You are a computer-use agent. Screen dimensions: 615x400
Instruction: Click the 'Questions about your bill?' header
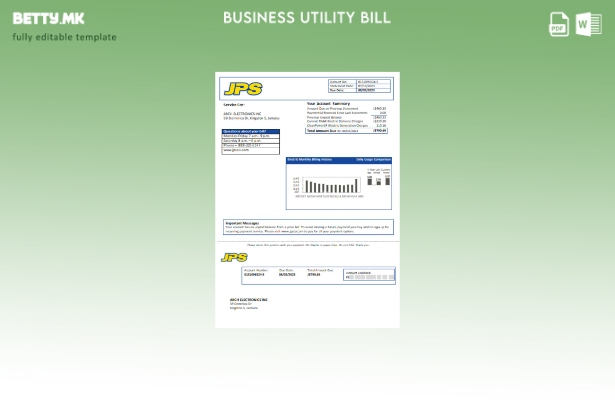coord(250,131)
